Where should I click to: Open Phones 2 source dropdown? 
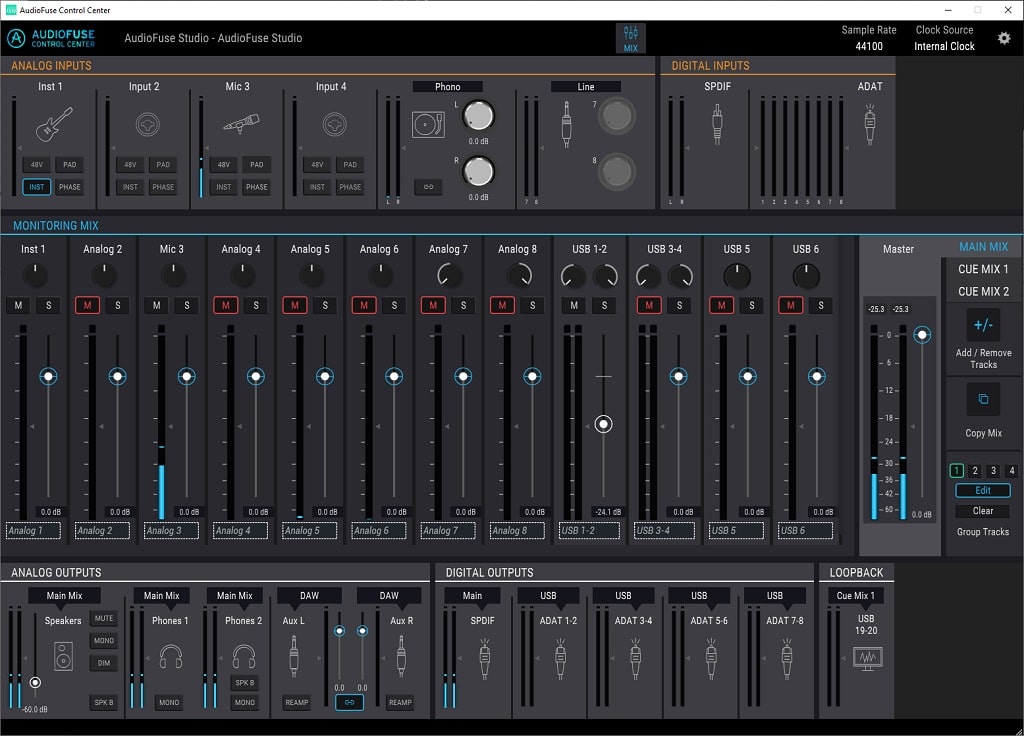234,596
